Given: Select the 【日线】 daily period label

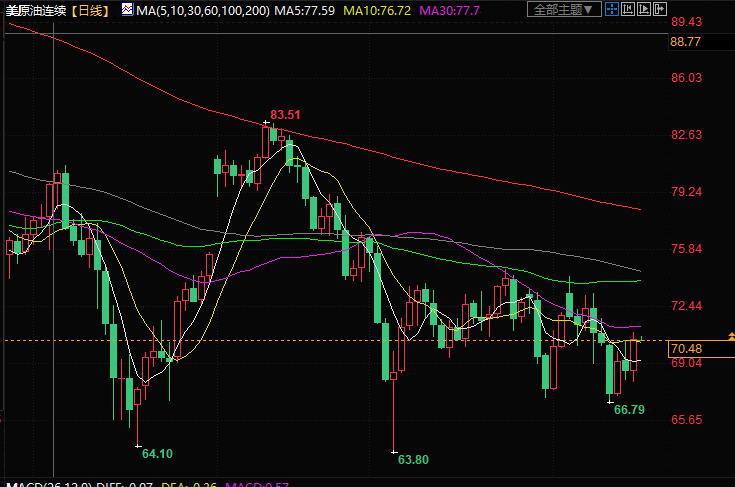Looking at the screenshot, I should coord(90,10).
